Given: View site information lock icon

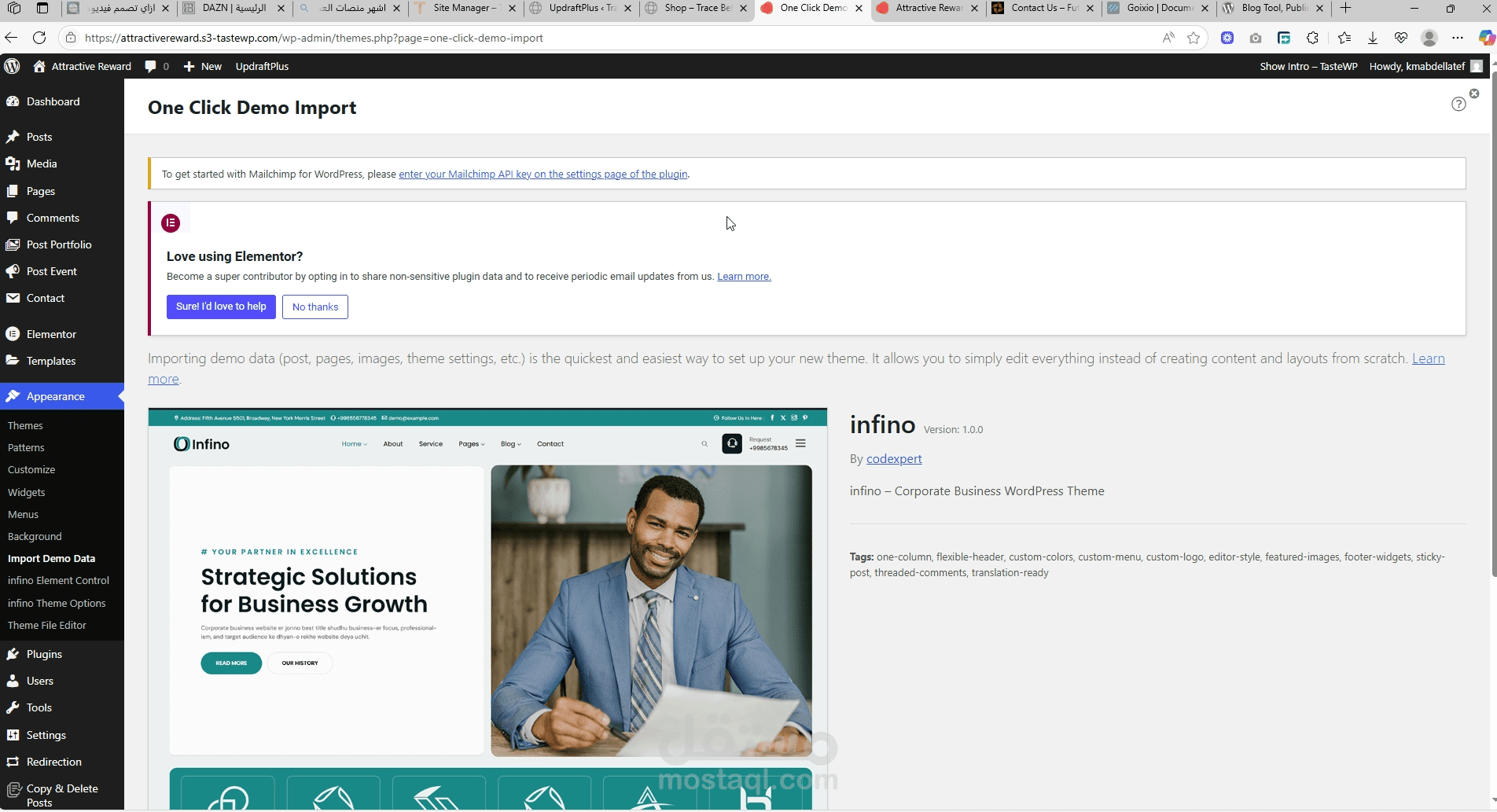Looking at the screenshot, I should coord(70,38).
